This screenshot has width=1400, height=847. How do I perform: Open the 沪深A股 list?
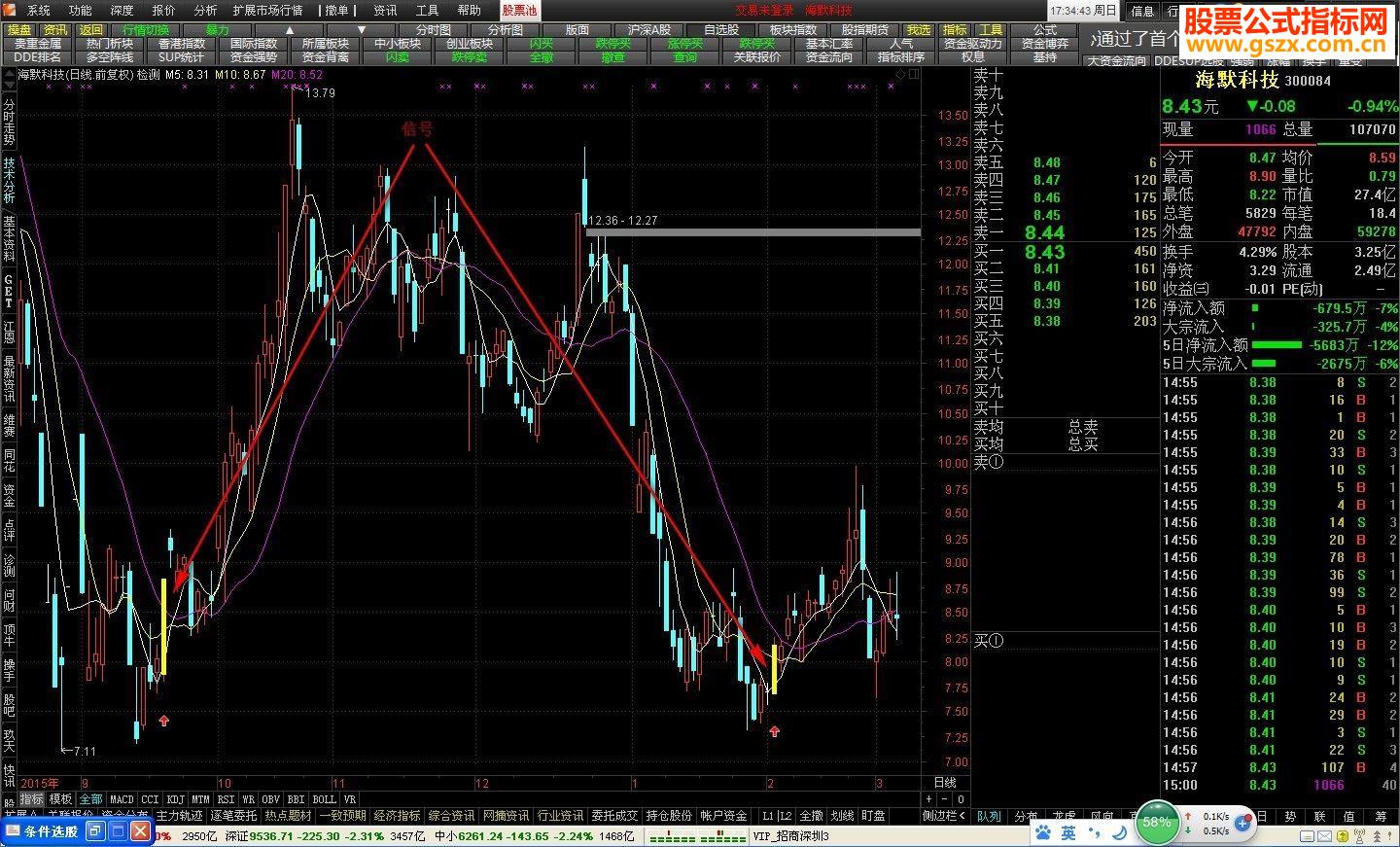[x=649, y=30]
